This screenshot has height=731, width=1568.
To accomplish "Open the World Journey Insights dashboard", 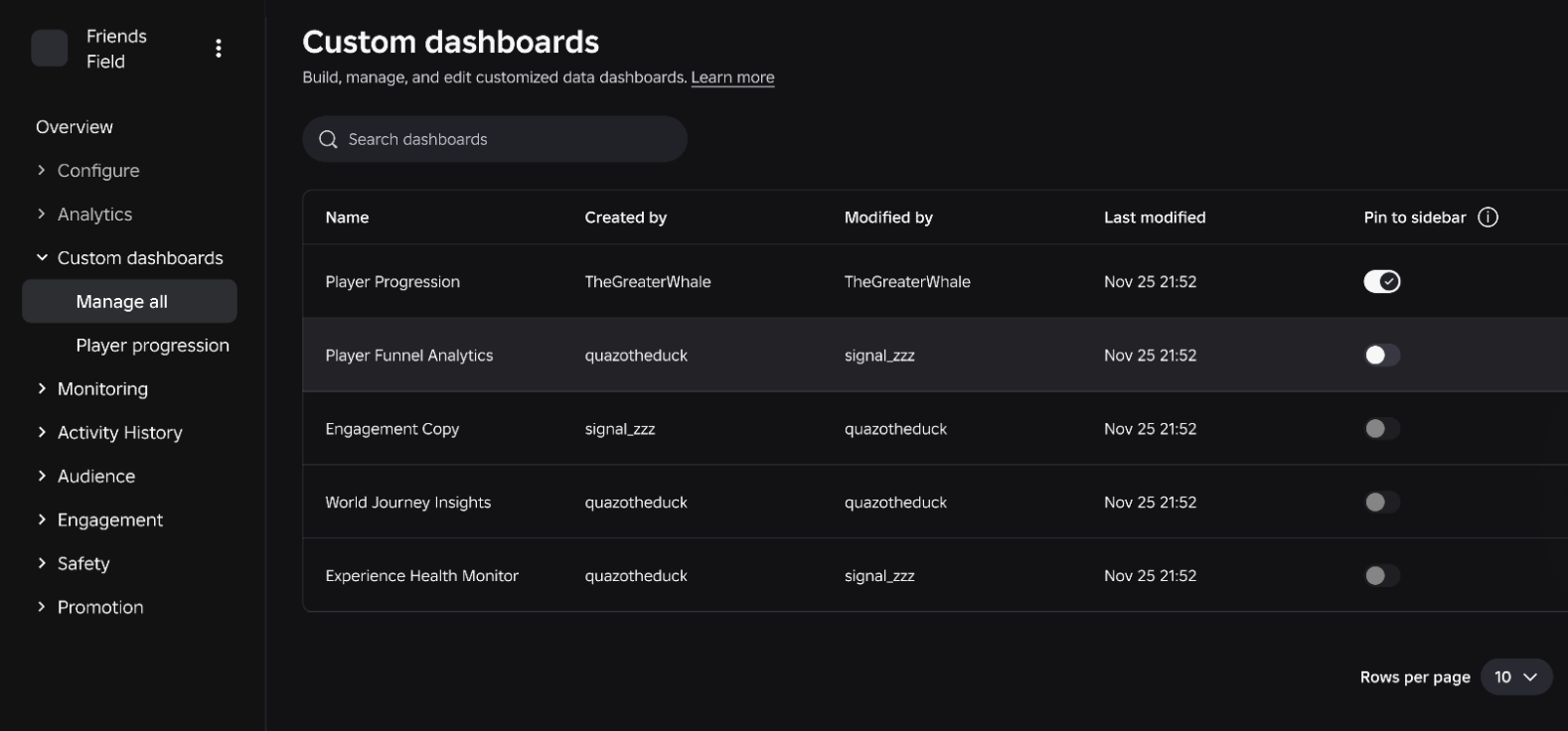I will pos(408,503).
